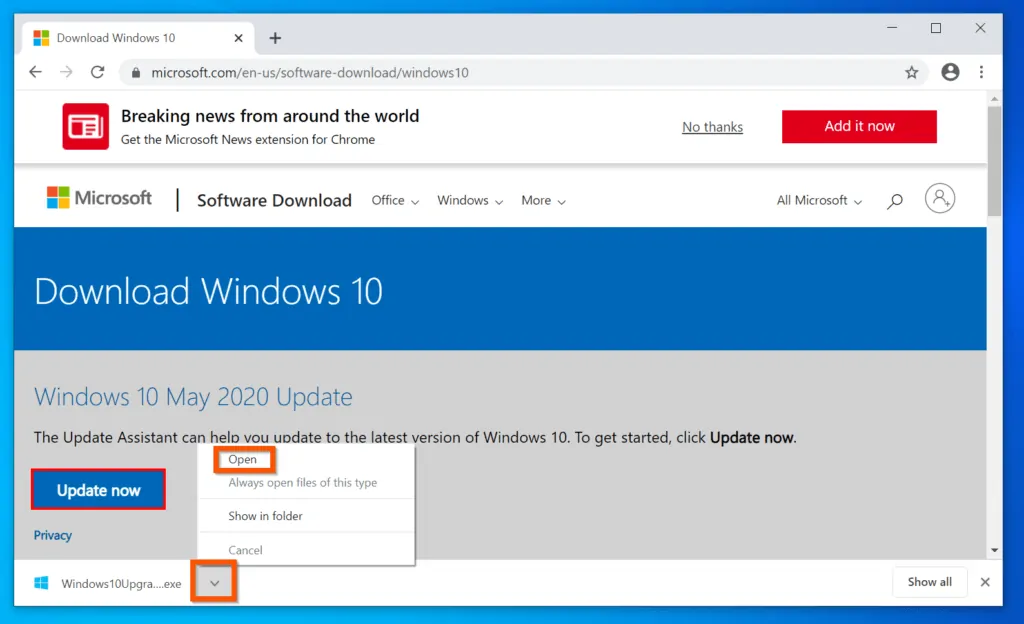1024x624 pixels.
Task: Click the Microsoft account sign-in icon
Action: [940, 198]
